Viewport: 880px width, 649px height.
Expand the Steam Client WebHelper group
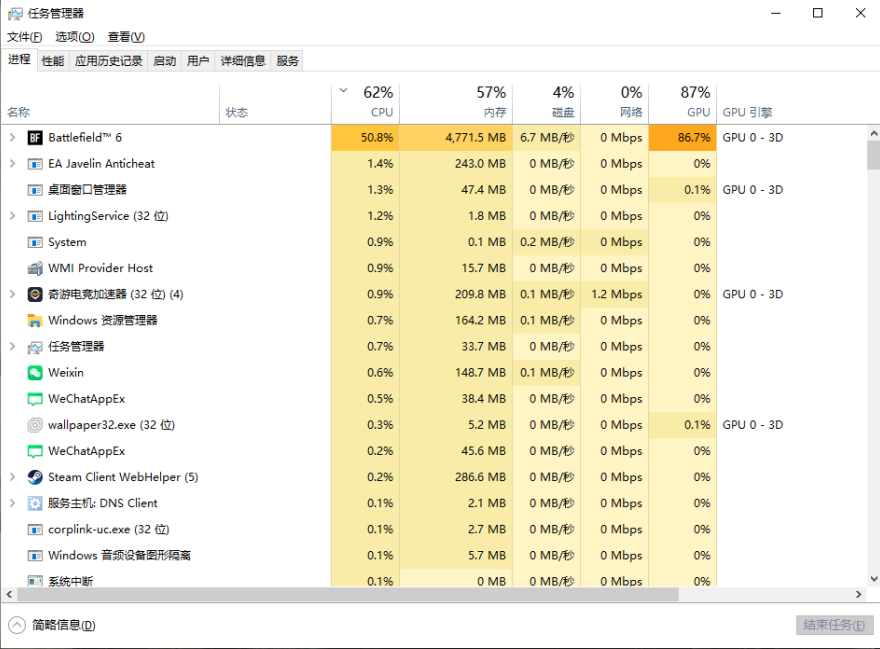click(x=12, y=477)
